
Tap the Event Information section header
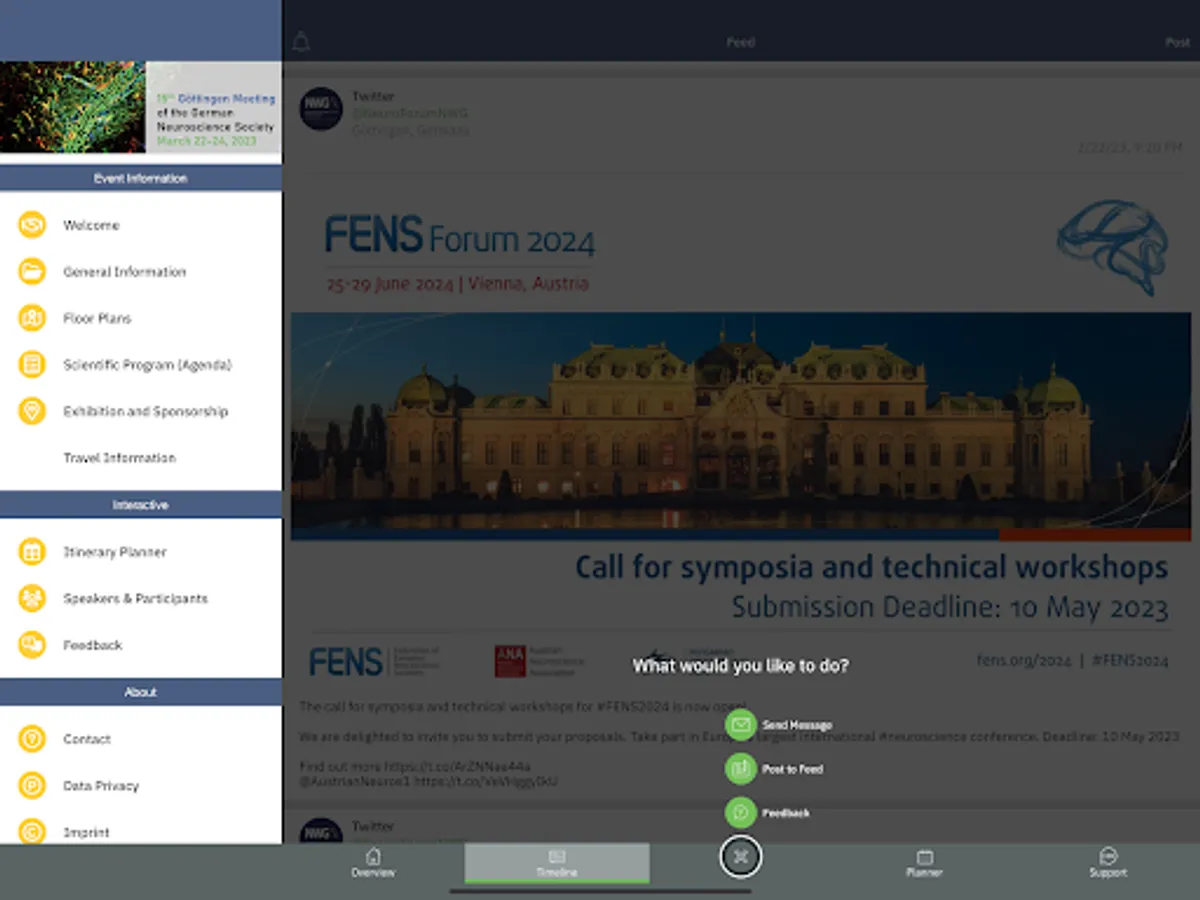point(141,178)
